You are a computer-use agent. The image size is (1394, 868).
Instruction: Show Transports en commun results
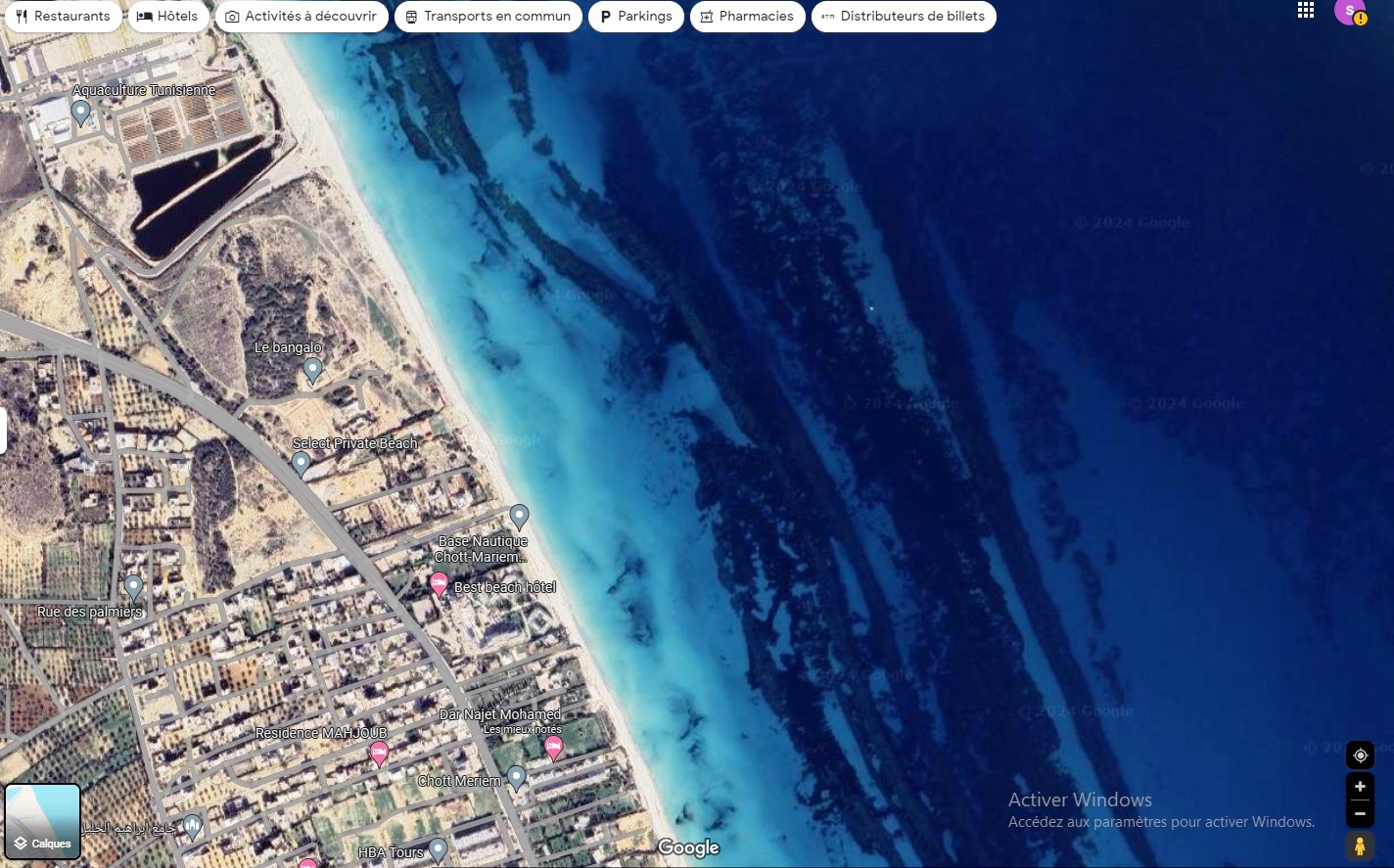(x=488, y=17)
